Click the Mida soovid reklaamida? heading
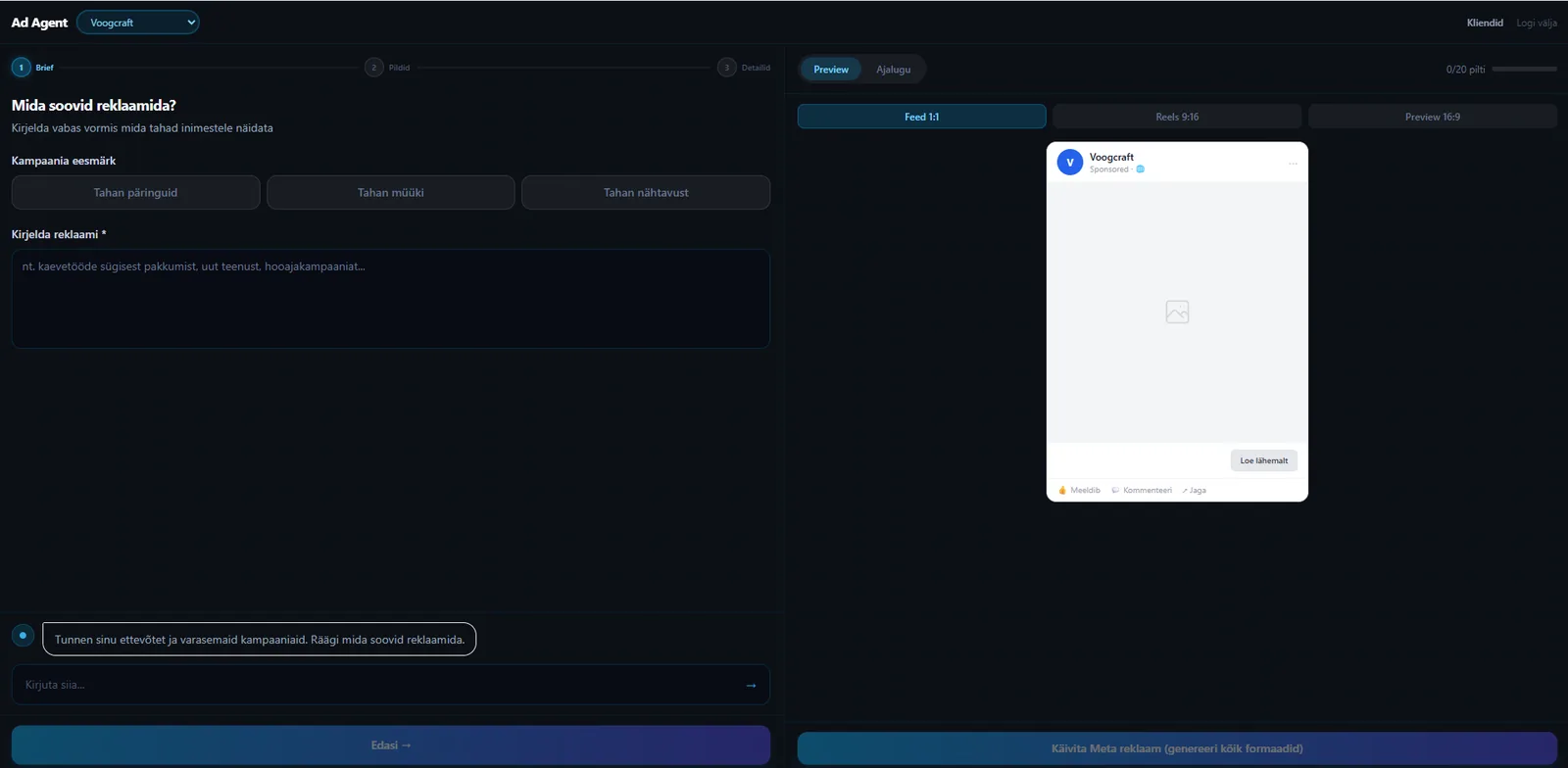Image resolution: width=1568 pixels, height=768 pixels. point(94,106)
